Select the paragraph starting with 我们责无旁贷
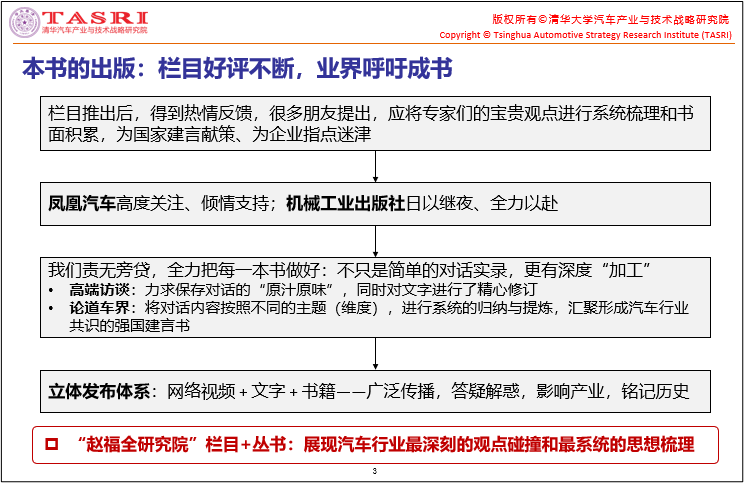The width and height of the screenshot is (744, 483). [350, 271]
